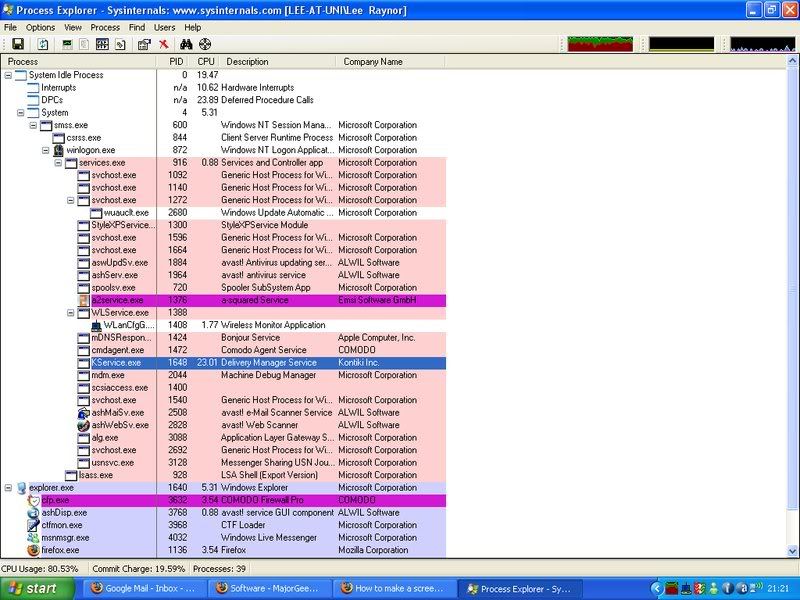Collapse the System Idle Process node

tap(9, 75)
